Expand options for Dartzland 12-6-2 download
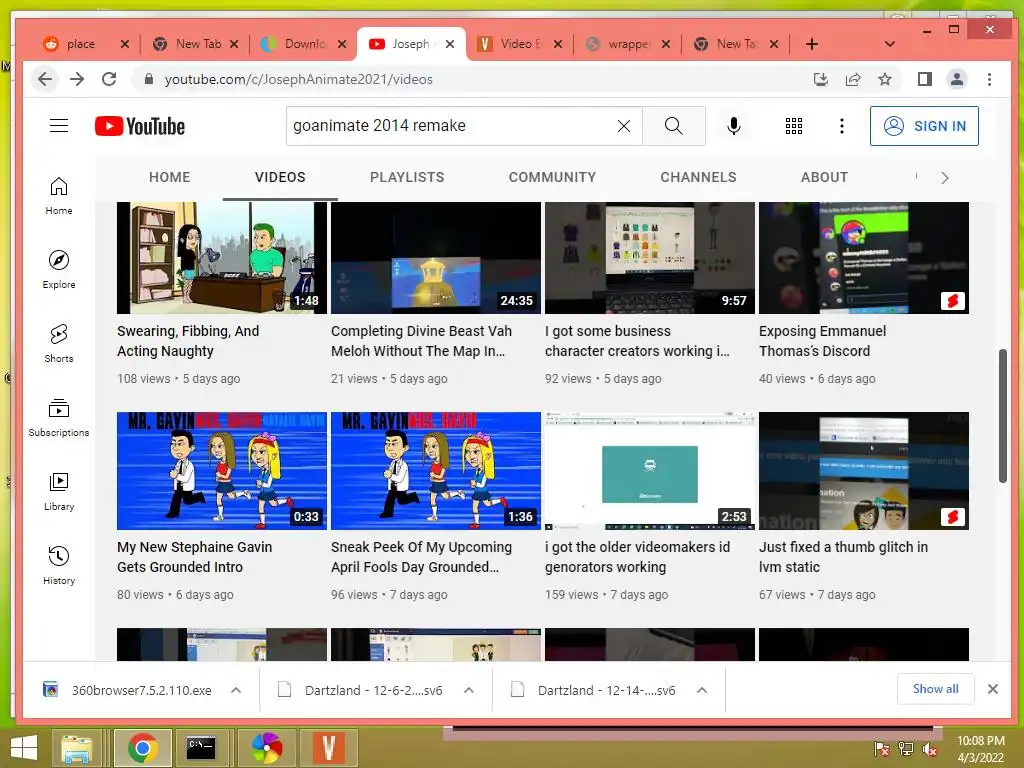 (469, 690)
